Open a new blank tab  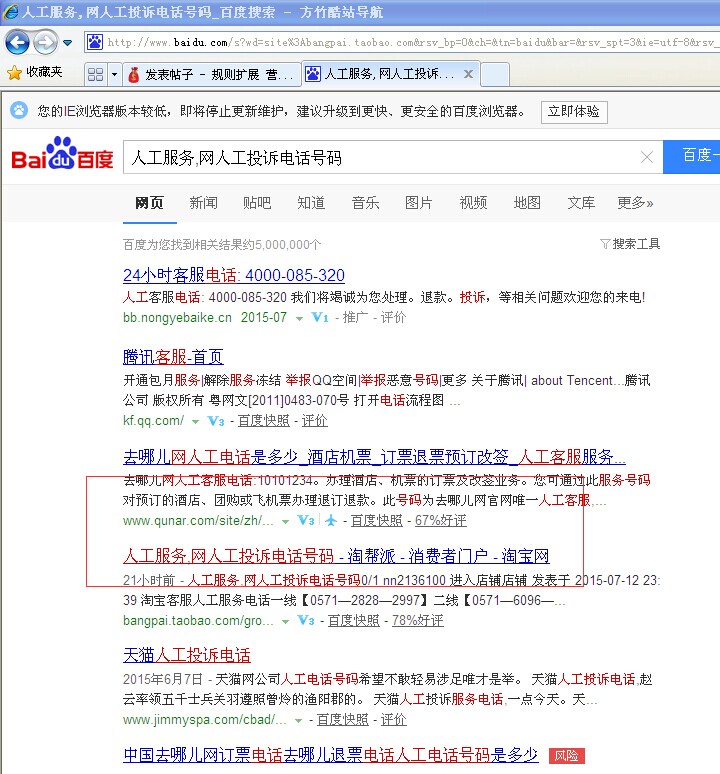coord(494,75)
